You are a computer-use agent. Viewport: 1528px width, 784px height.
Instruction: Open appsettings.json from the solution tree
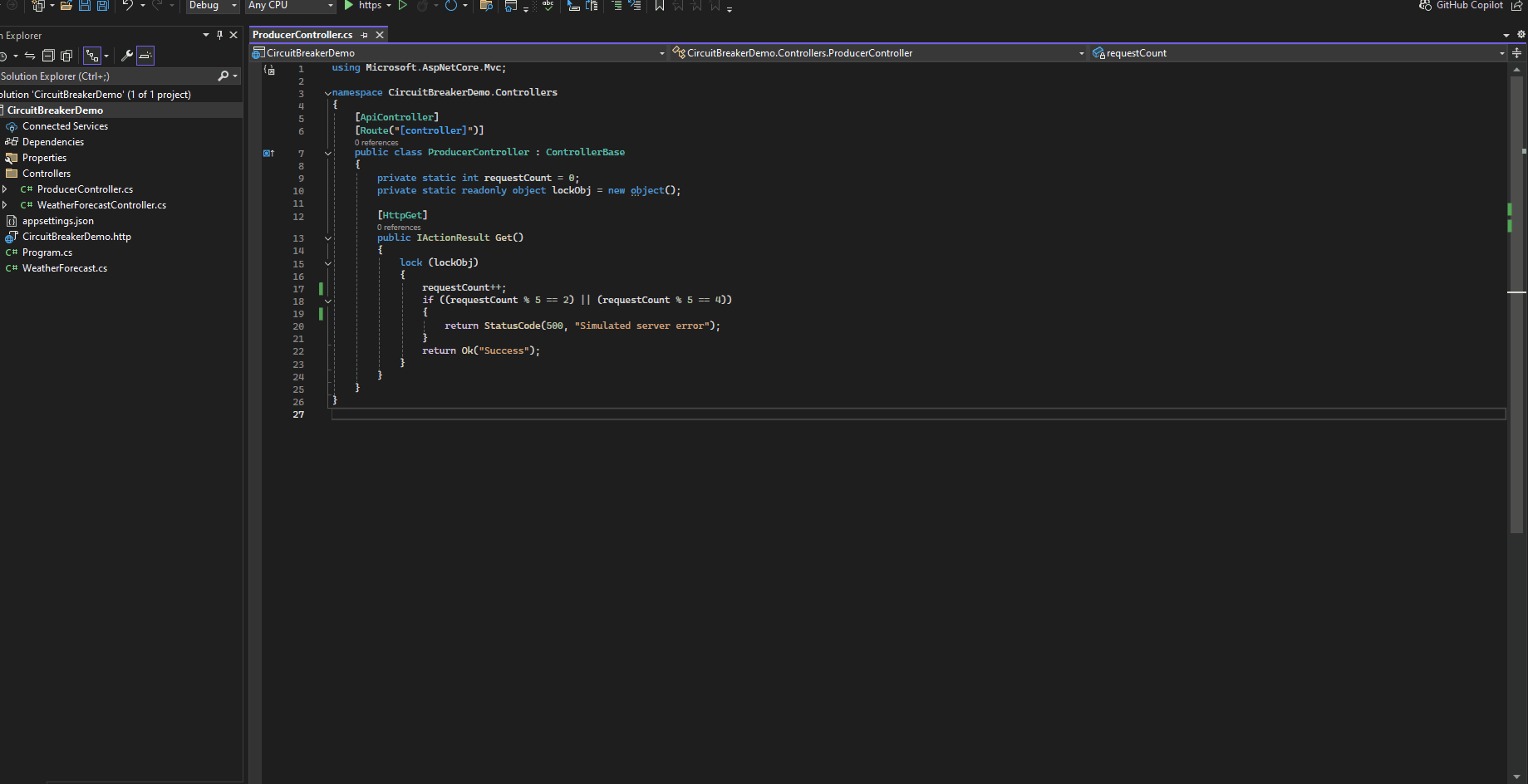click(58, 221)
